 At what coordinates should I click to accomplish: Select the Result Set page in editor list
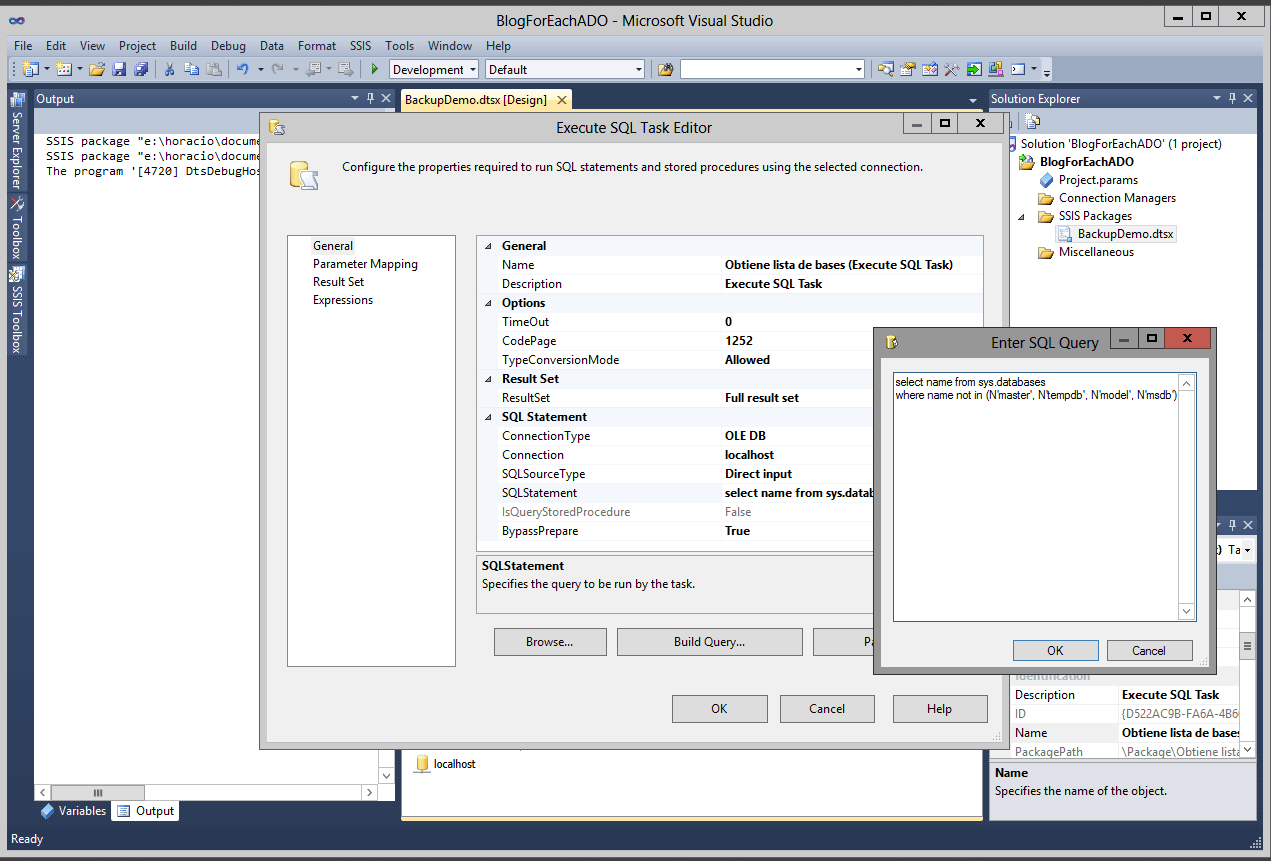(x=338, y=282)
